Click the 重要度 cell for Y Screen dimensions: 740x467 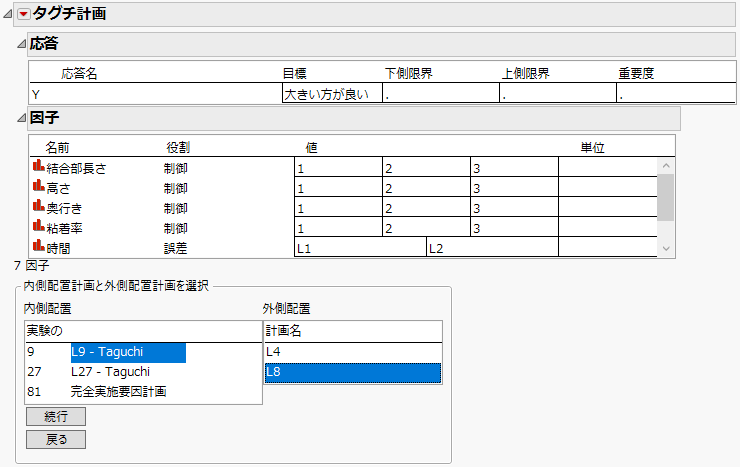(676, 94)
